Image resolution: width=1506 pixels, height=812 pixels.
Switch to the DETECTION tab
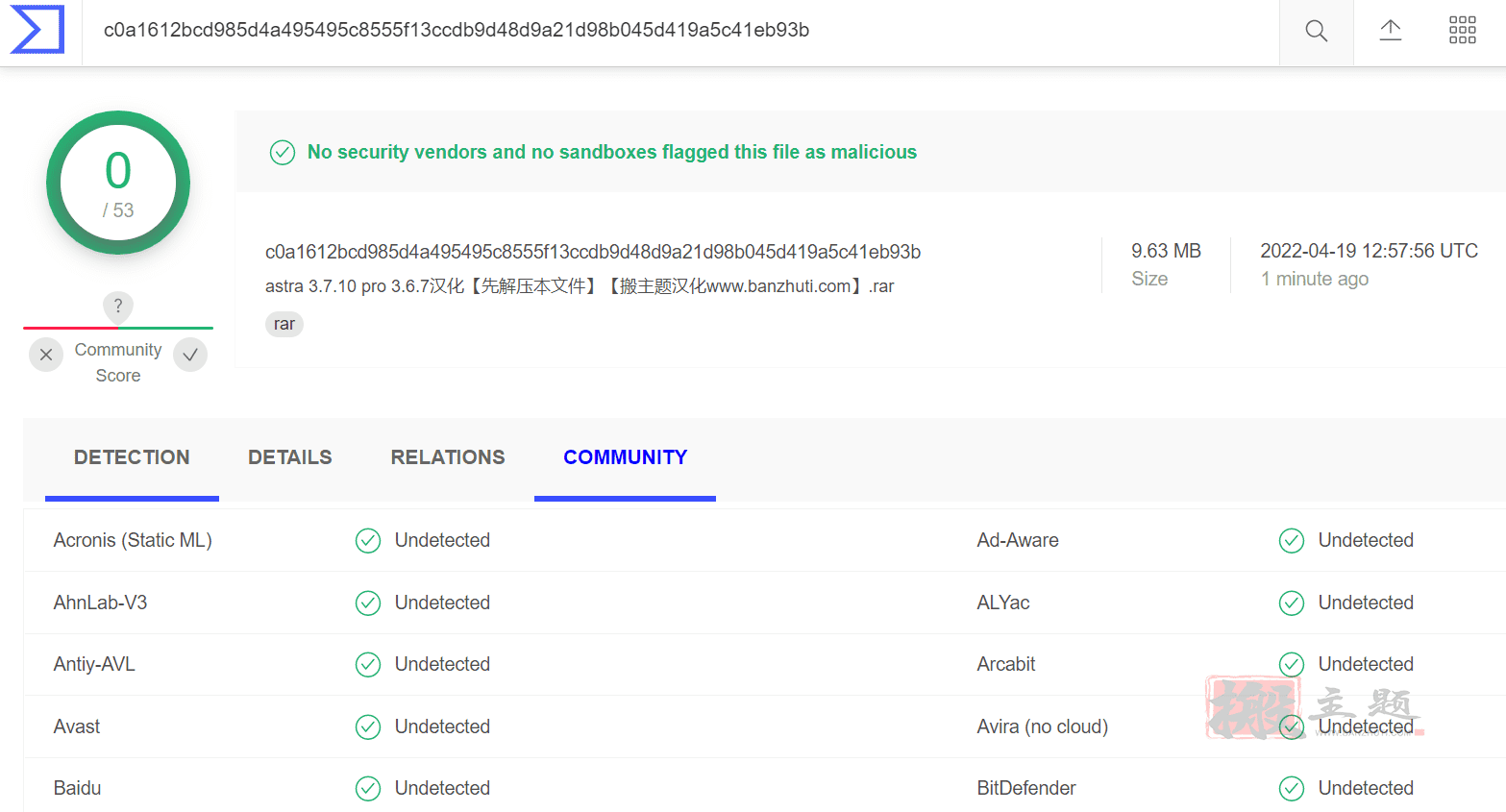[132, 457]
